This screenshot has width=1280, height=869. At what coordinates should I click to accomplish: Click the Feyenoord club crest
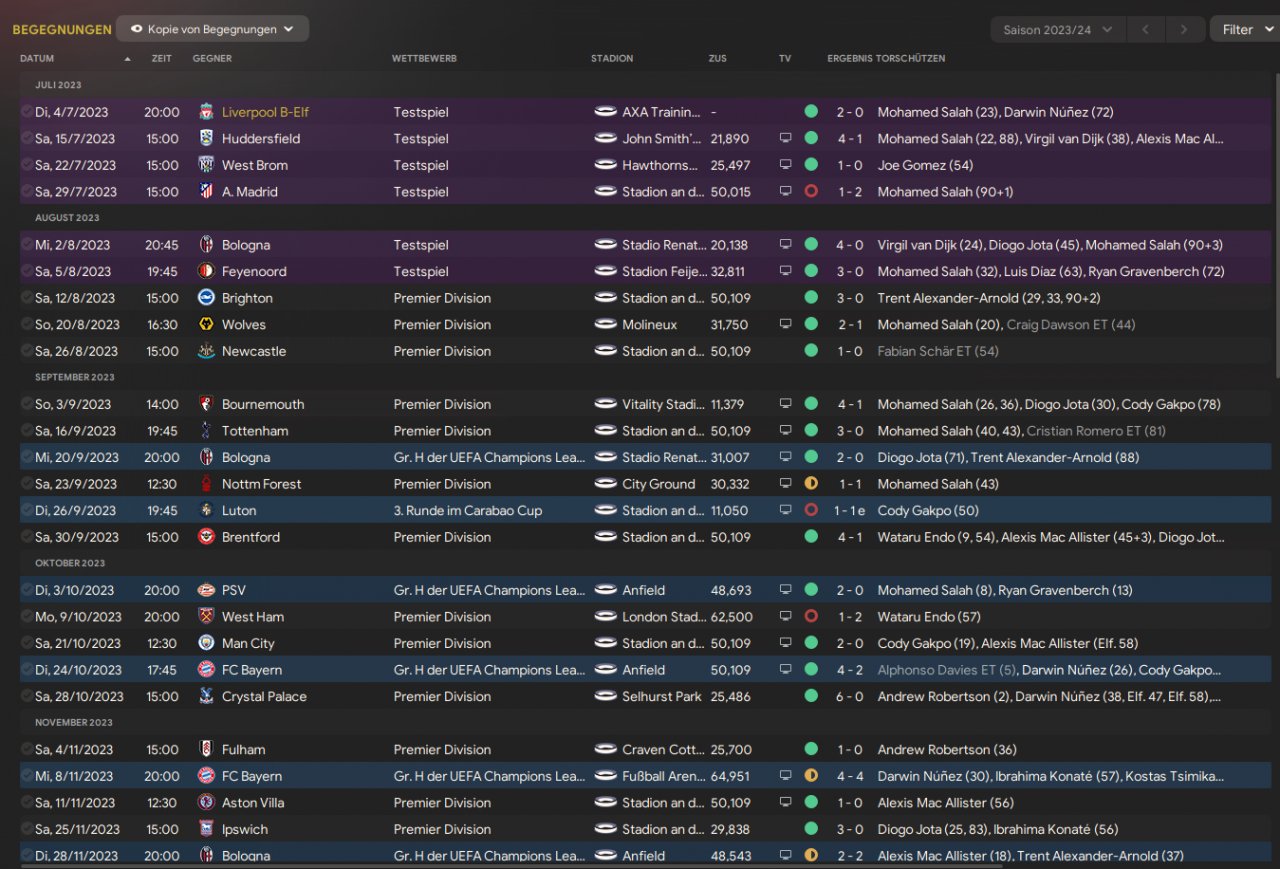click(206, 271)
